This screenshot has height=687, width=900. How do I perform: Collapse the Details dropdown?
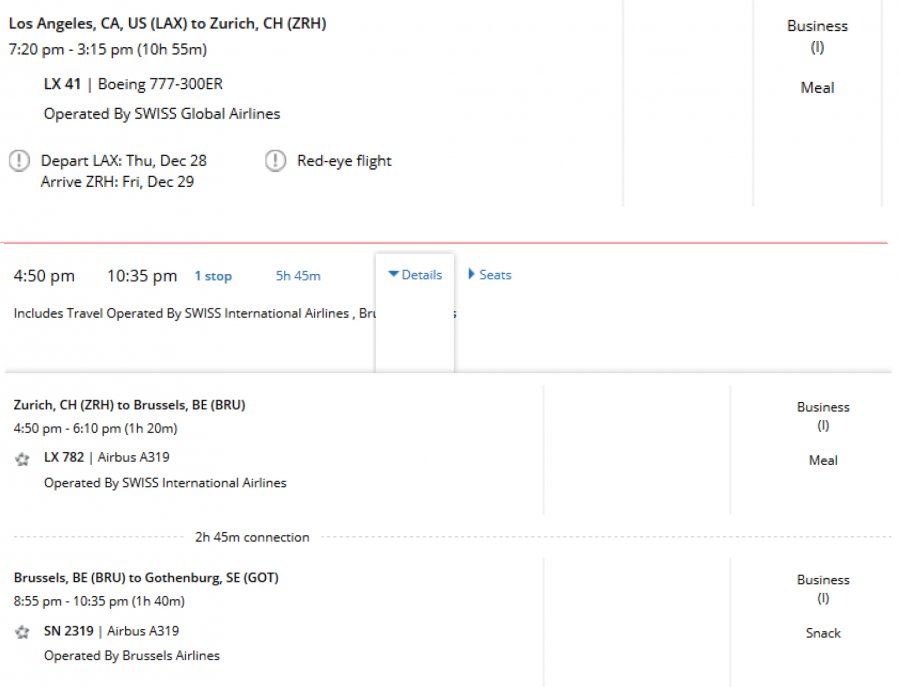(415, 275)
